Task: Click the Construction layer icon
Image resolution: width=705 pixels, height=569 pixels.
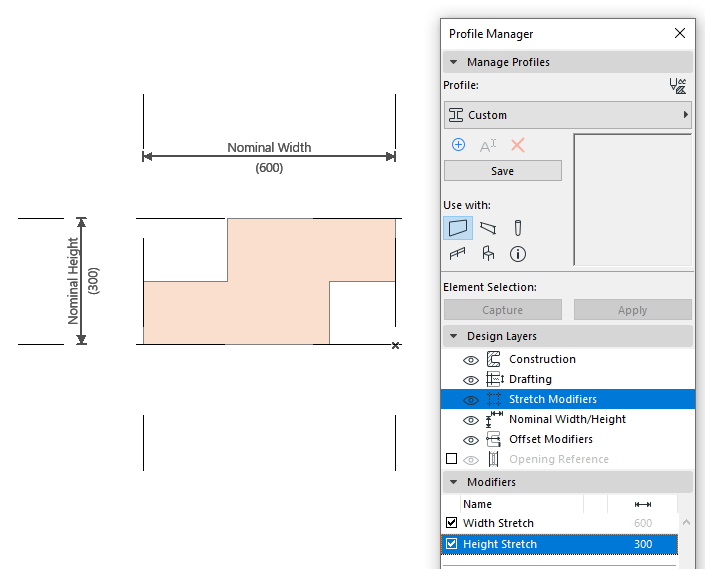Action: point(493,359)
